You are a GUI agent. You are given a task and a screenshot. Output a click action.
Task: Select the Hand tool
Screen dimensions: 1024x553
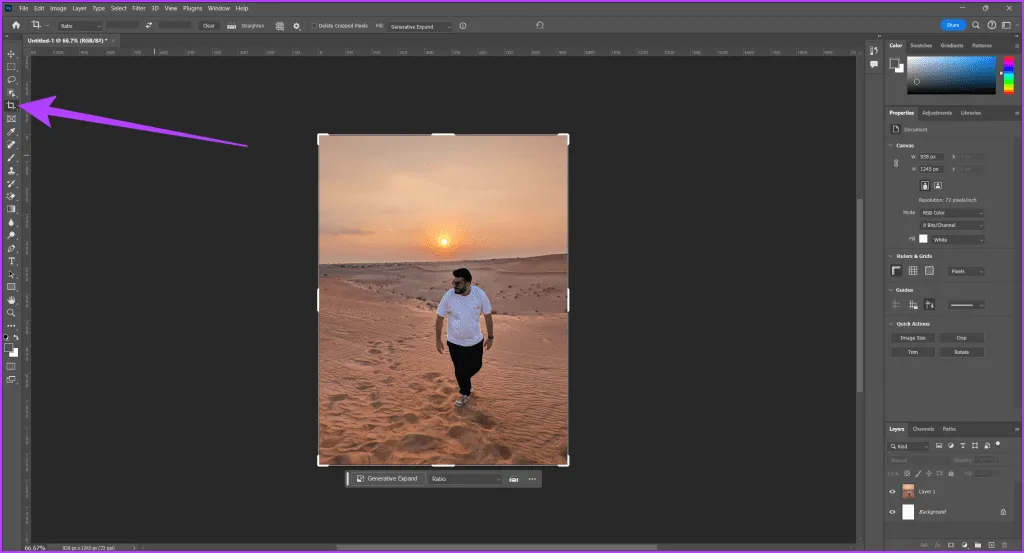(11, 299)
